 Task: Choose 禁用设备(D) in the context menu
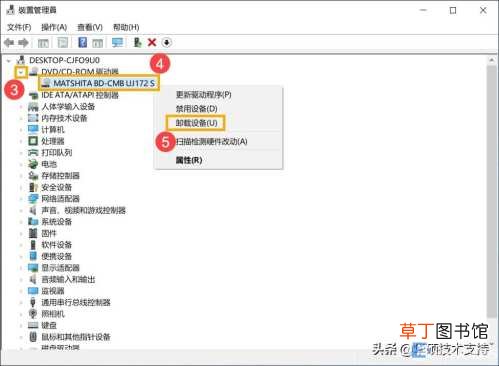(196, 109)
